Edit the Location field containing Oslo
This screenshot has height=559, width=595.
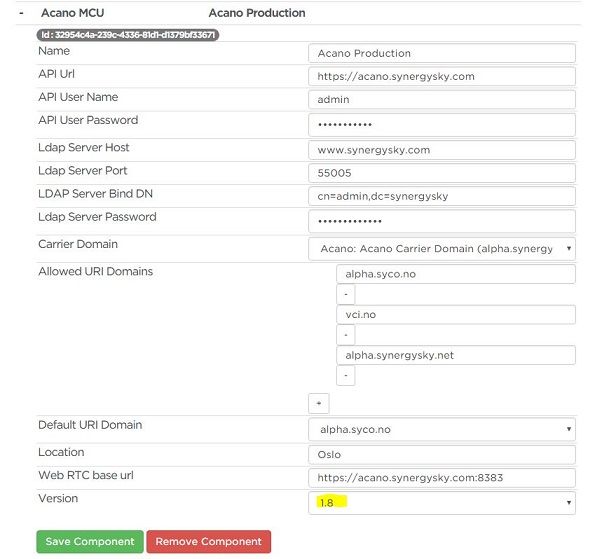442,455
